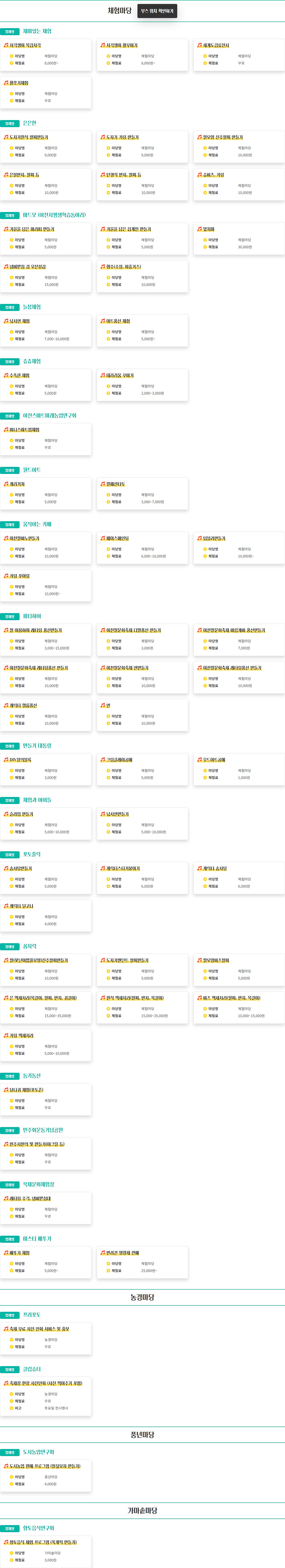Click the music note icon beside 세계도감전시
285x1568 pixels.
[x=200, y=45]
